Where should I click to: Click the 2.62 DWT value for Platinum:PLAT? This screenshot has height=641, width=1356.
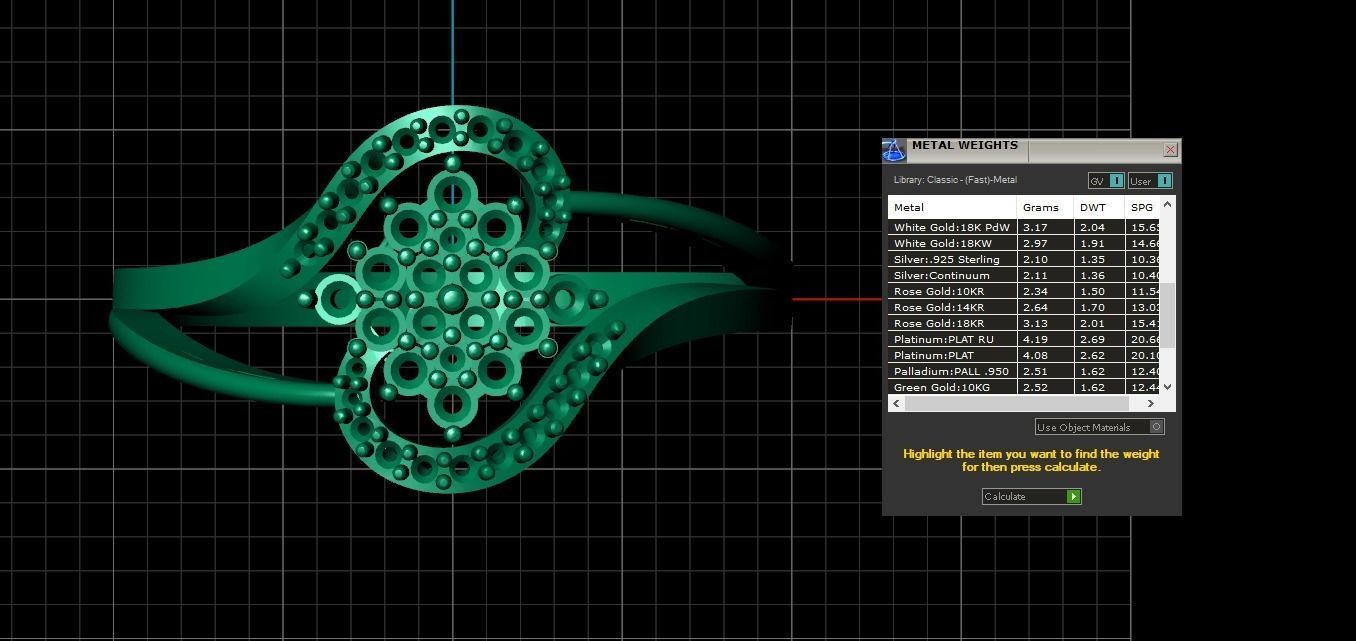[1092, 355]
